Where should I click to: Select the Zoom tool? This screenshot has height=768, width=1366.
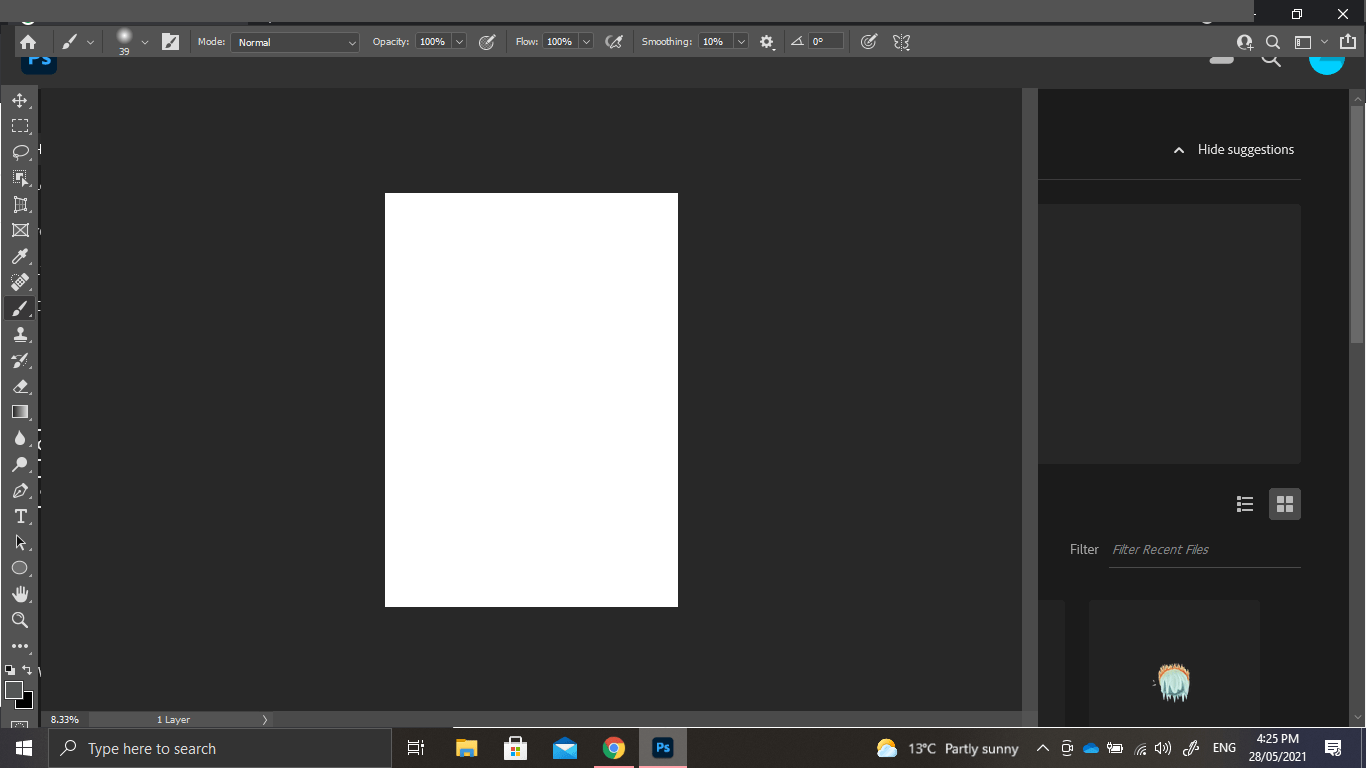[20, 619]
